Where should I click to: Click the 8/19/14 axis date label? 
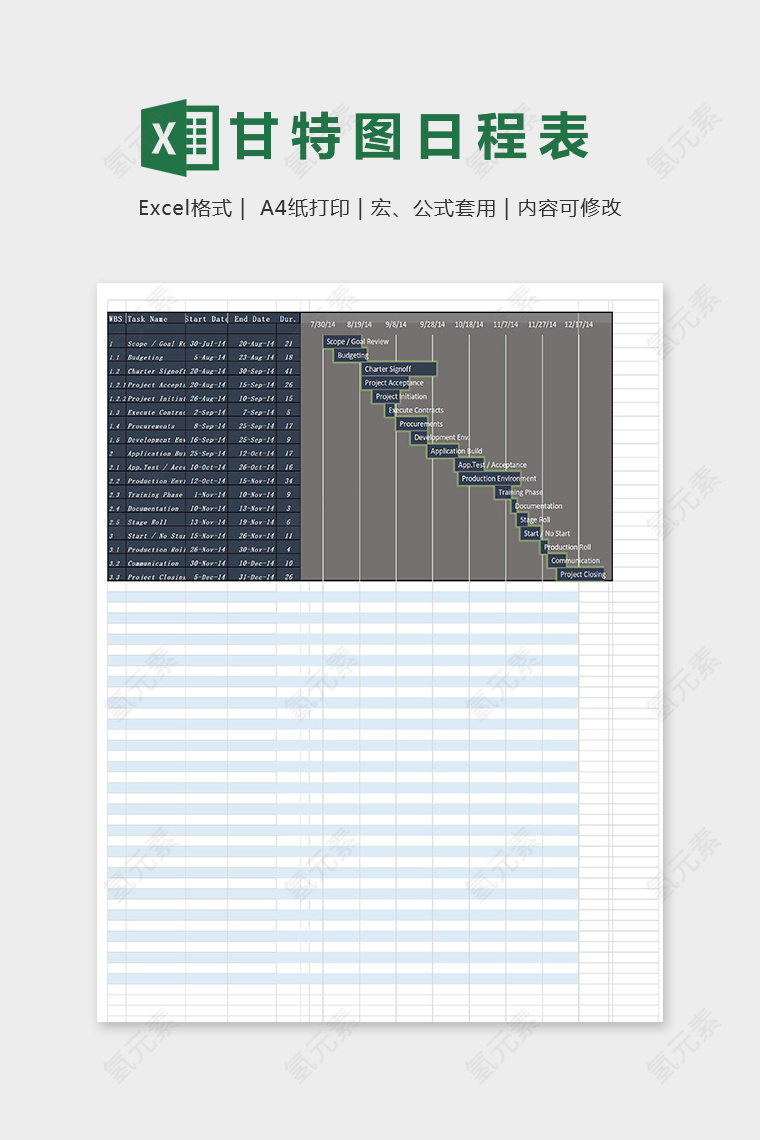(359, 324)
